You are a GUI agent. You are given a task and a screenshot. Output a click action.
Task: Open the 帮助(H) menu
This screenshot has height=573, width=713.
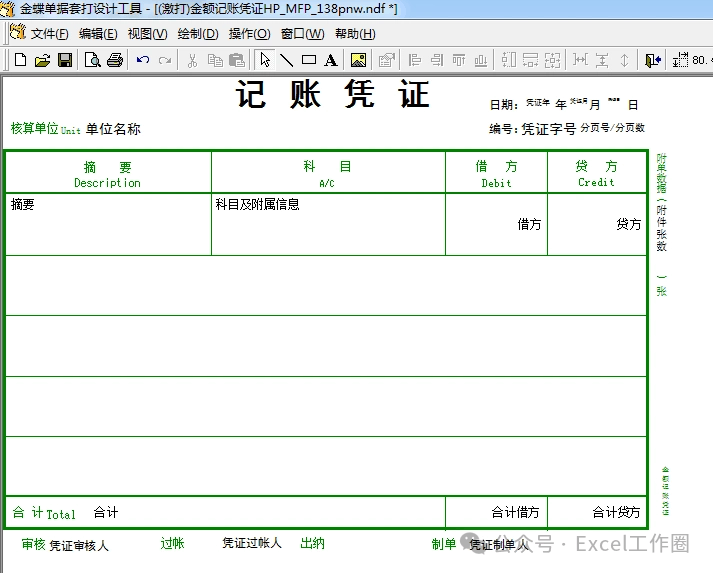(355, 34)
